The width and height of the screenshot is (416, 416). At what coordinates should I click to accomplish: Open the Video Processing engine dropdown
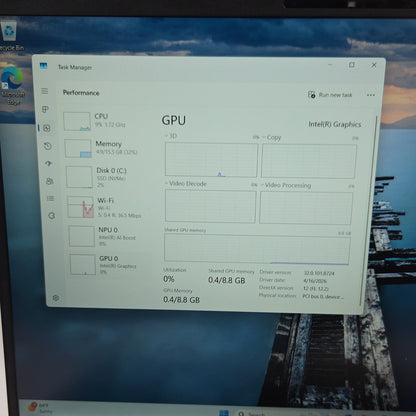click(x=286, y=185)
